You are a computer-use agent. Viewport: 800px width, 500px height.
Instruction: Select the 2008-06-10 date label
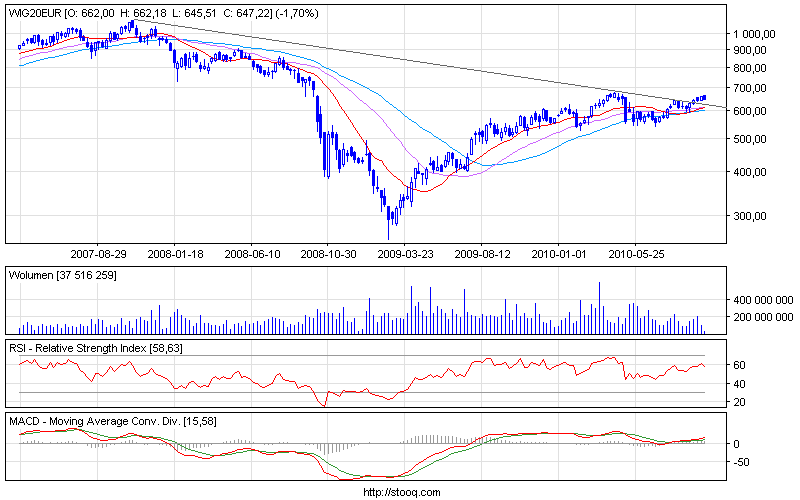tap(252, 254)
